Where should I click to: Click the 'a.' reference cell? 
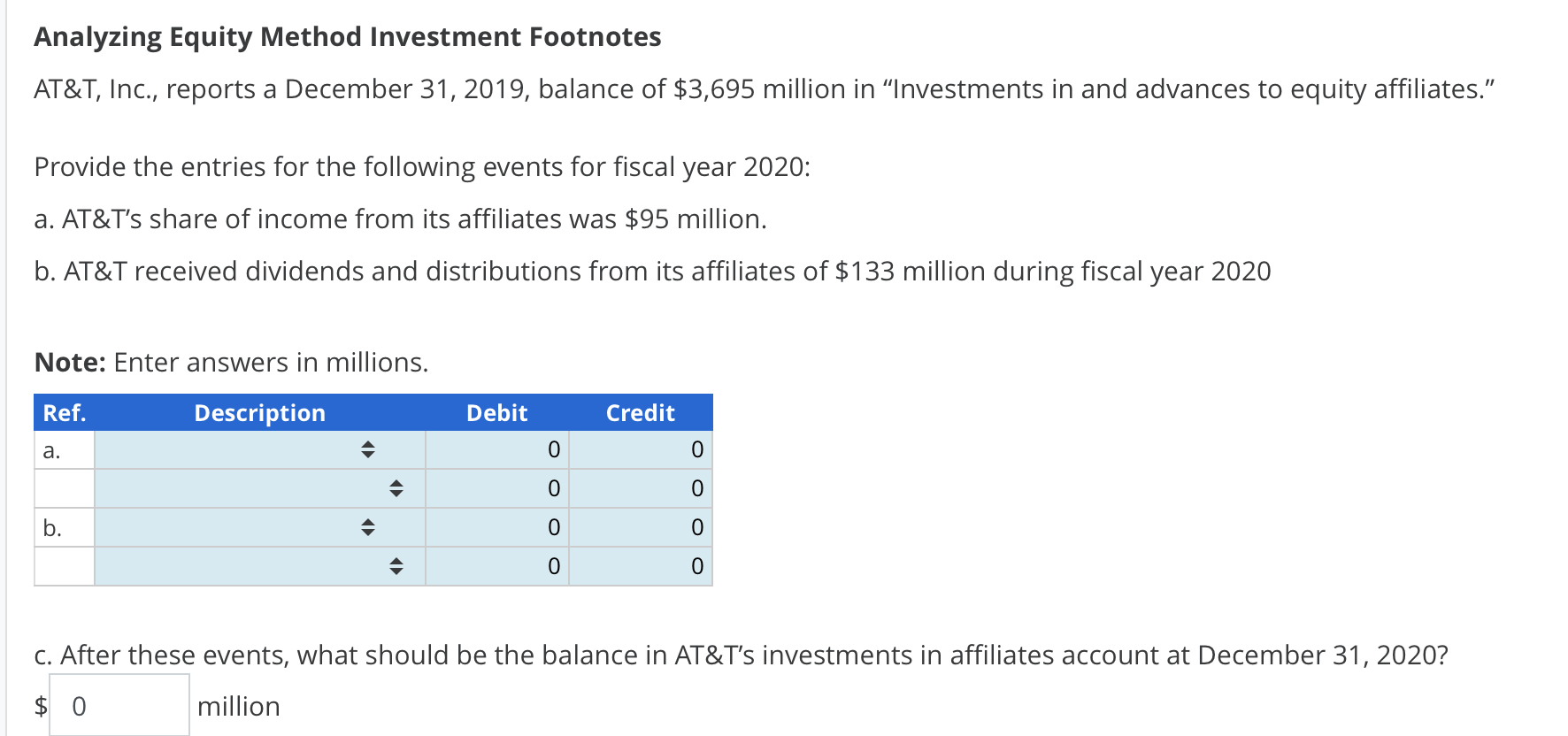coord(65,450)
